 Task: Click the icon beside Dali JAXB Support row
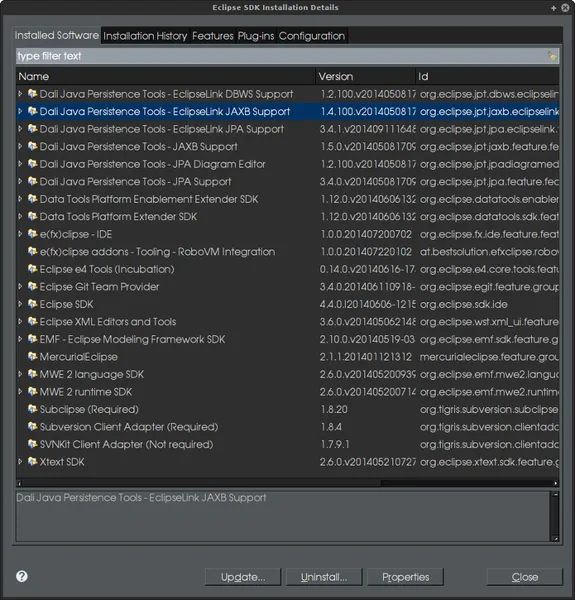click(33, 147)
